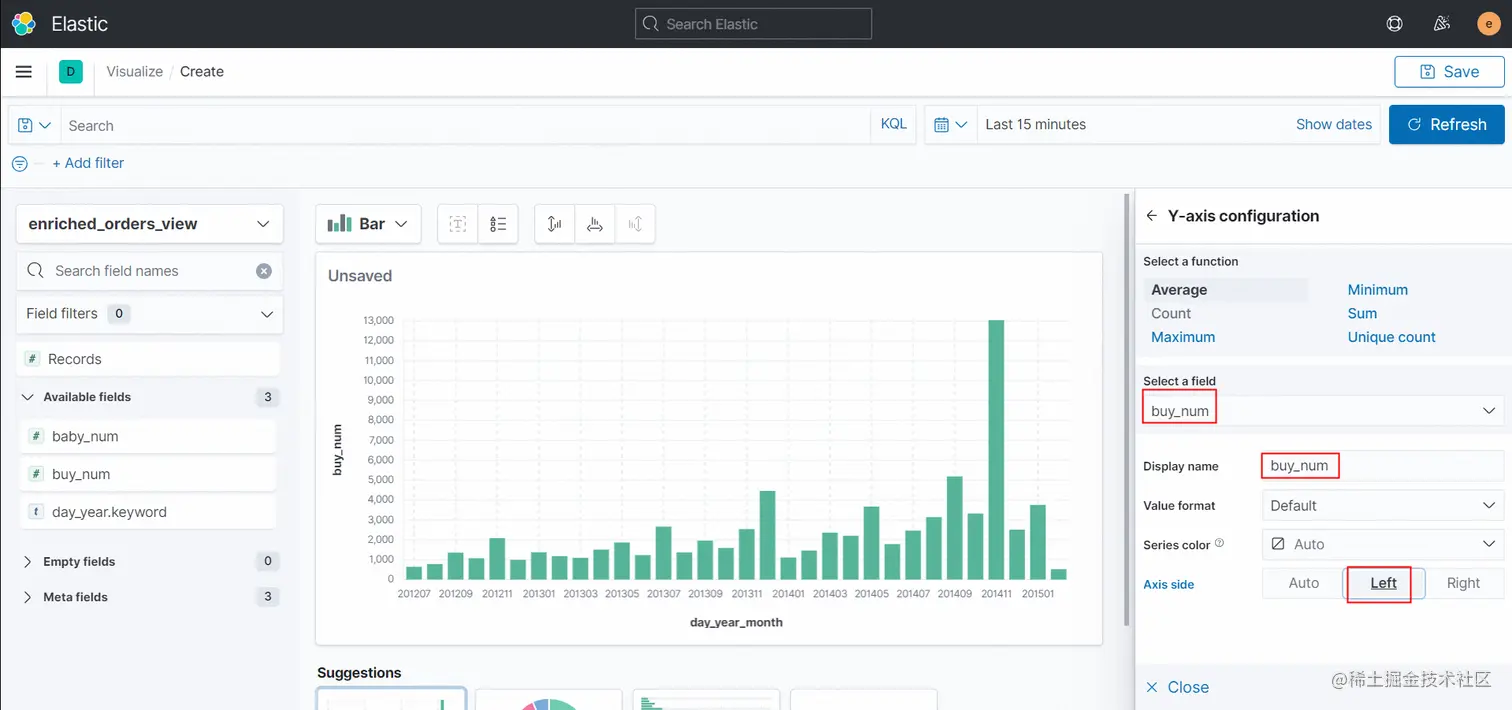Screen dimensions: 1512x710
Task: Click the Records field row
Action: 150,359
